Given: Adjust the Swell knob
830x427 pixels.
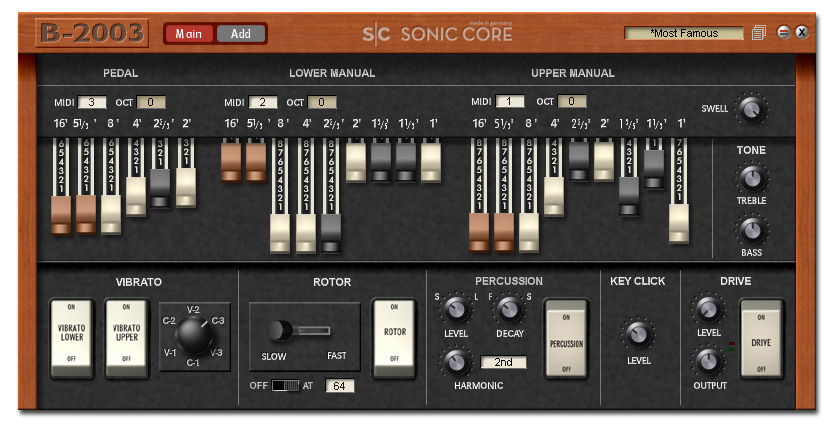Looking at the screenshot, I should [752, 108].
